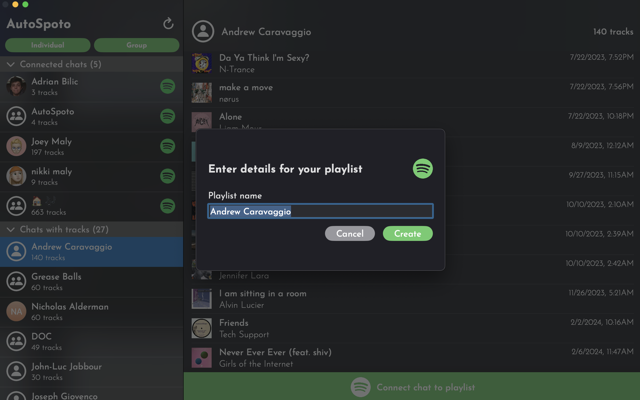Open the John-Luc Jabbour chat
This screenshot has height=400, width=640.
point(91,371)
